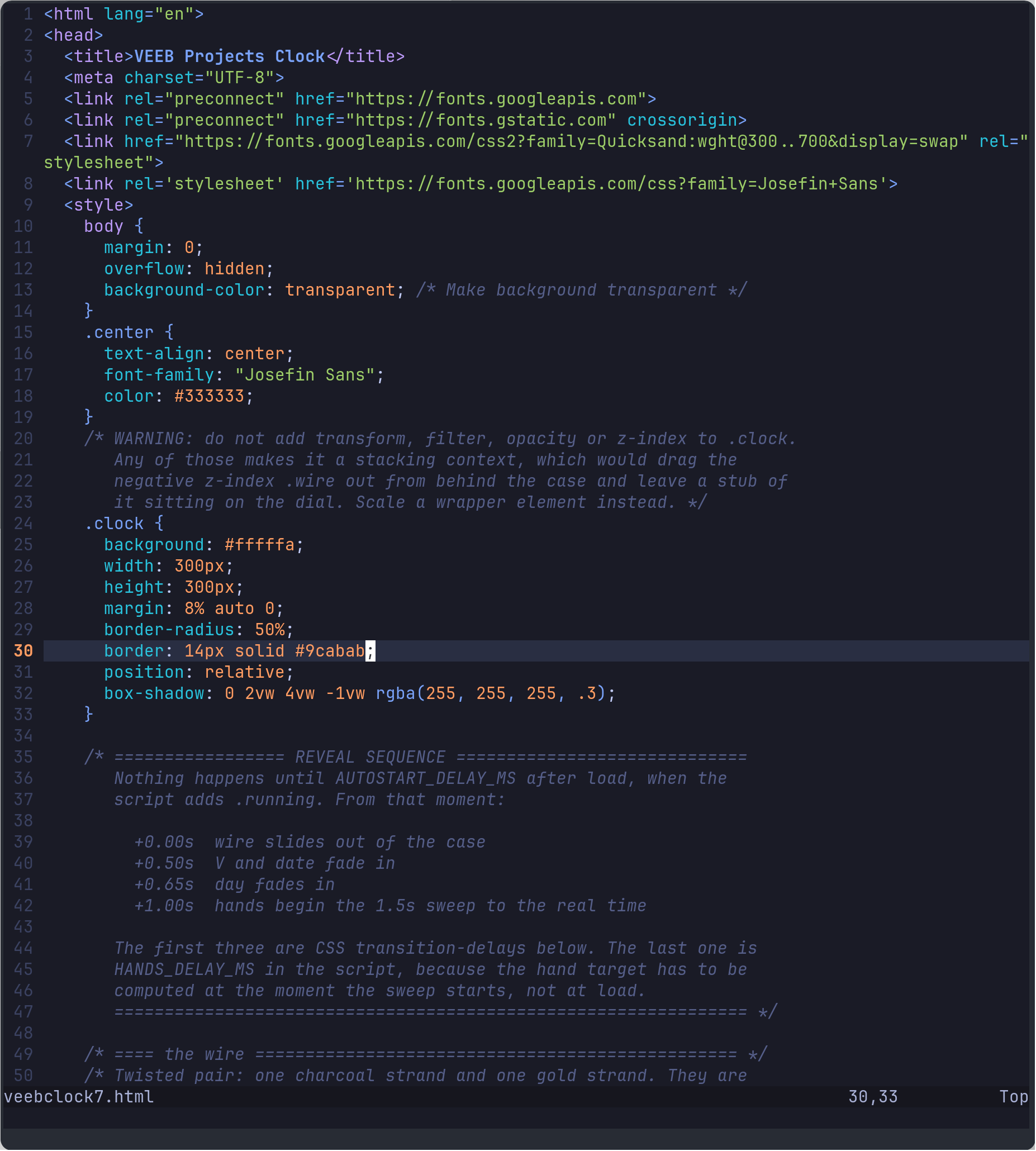The image size is (1036, 1151).
Task: Click the 'REVEAL SEQUENCE' comment heading
Action: pyautogui.click(x=370, y=758)
